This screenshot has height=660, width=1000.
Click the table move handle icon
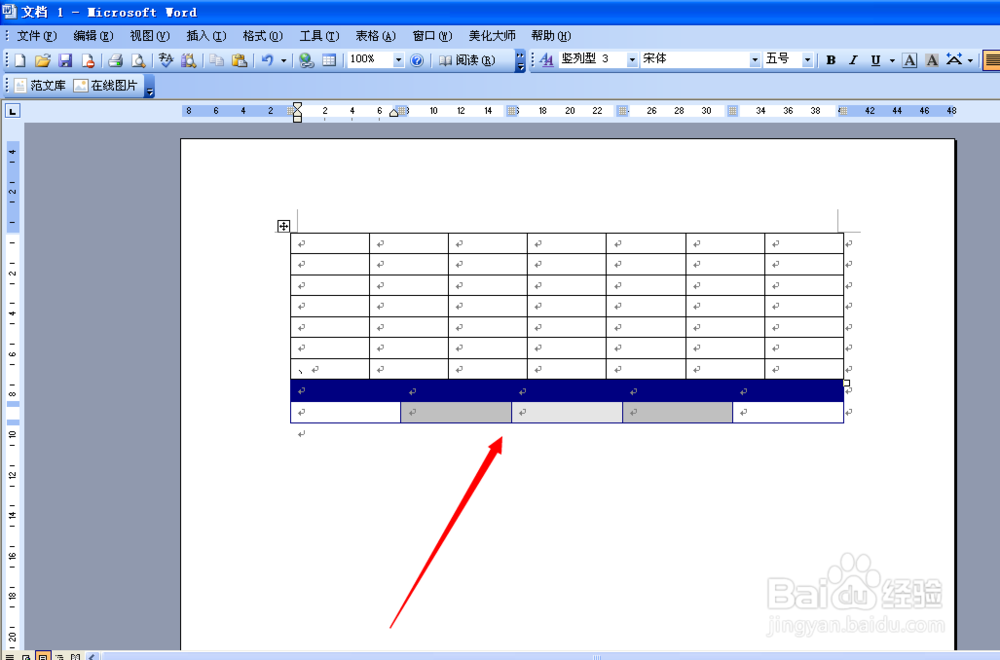click(283, 226)
